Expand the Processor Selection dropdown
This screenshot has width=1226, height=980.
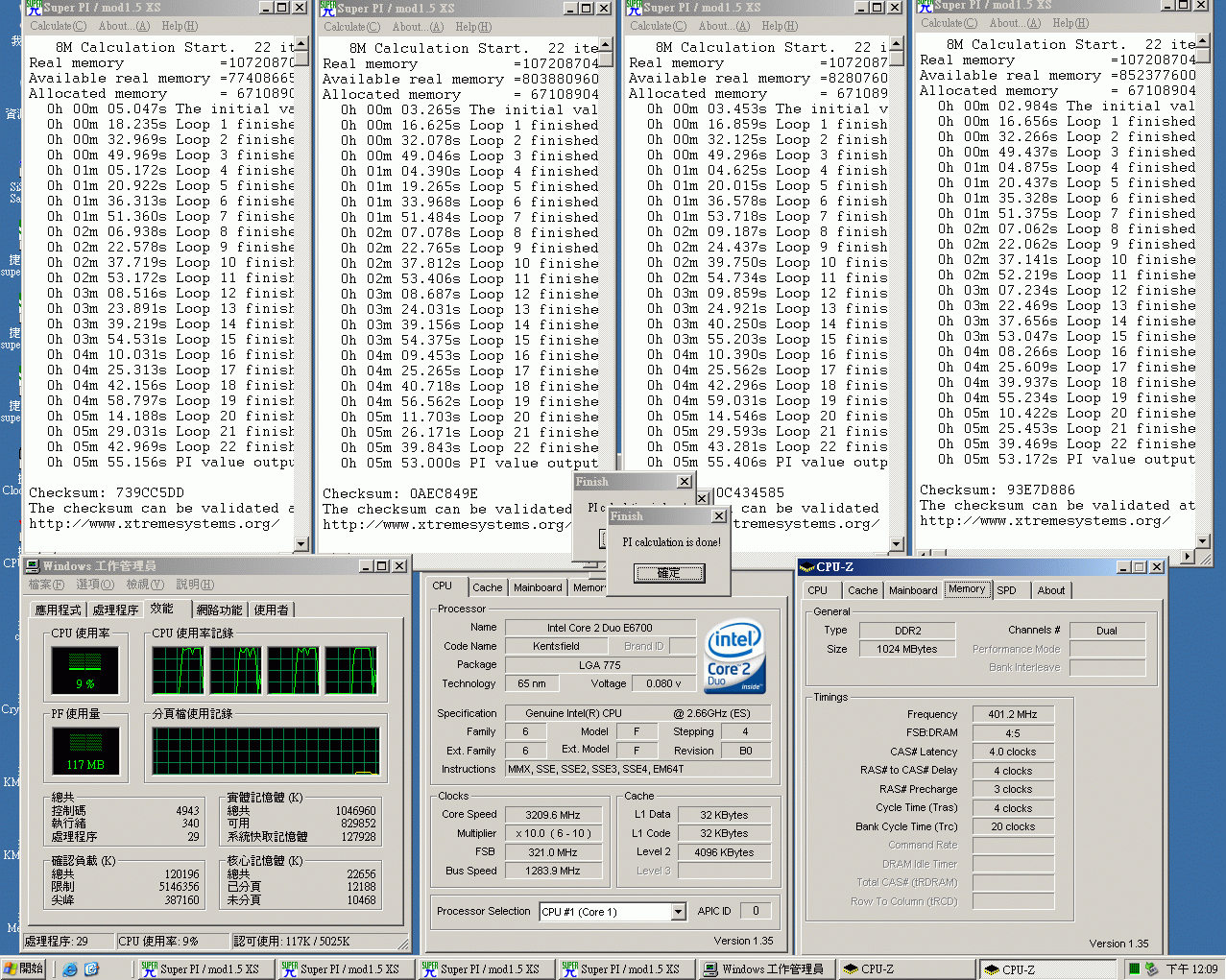pos(678,912)
